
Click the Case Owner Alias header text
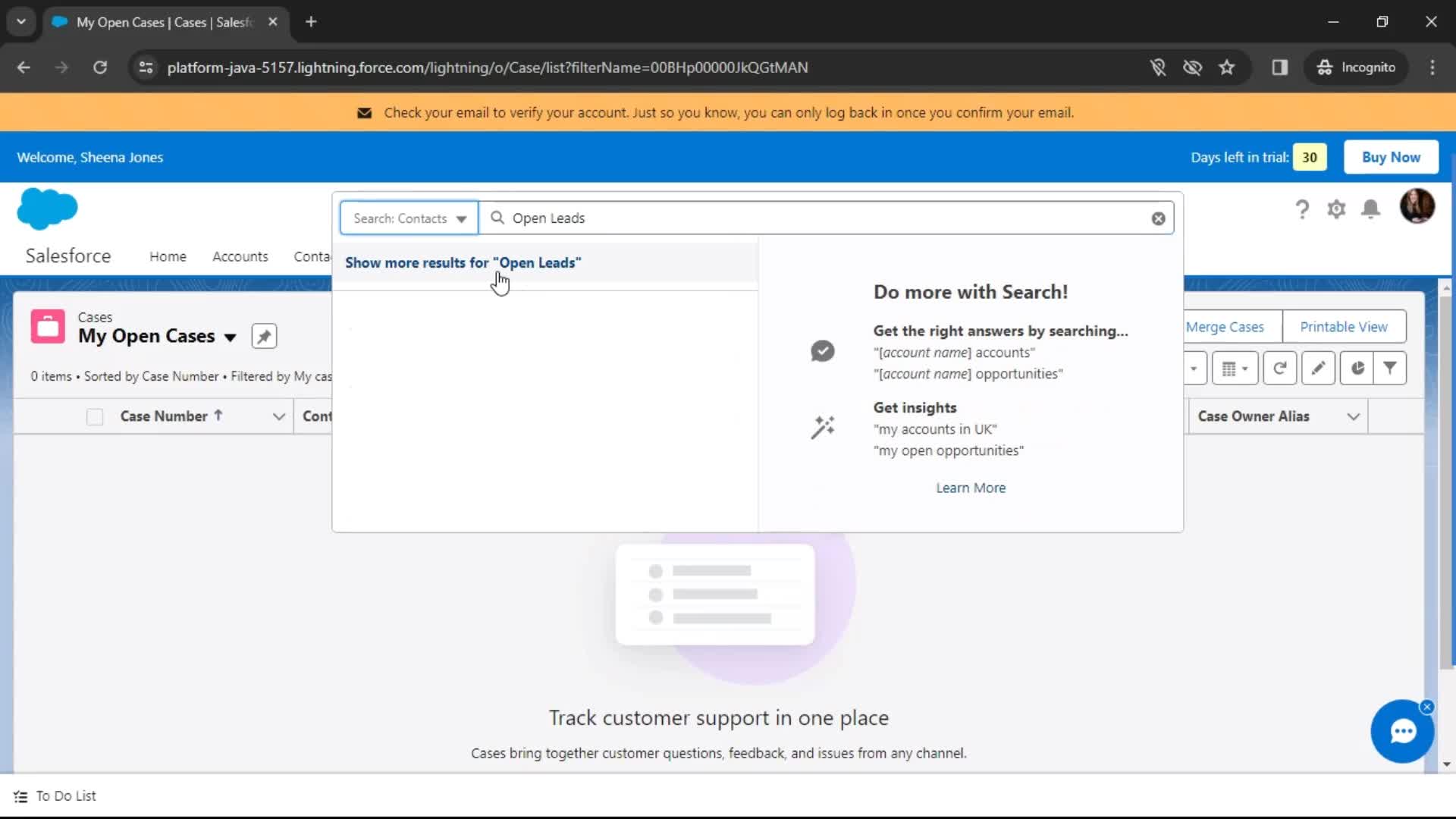(x=1254, y=416)
